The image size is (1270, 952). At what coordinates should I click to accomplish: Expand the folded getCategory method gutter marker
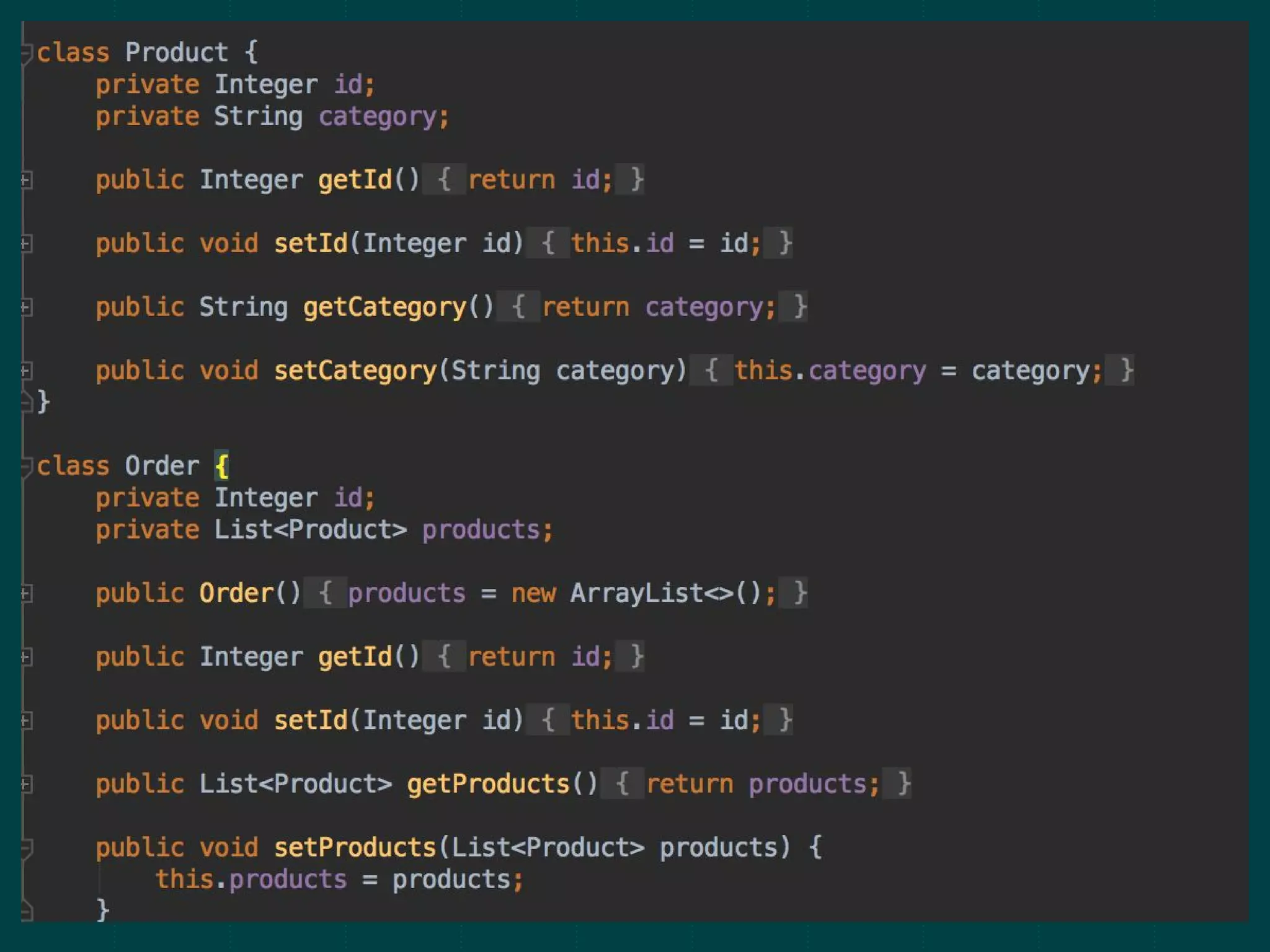click(x=26, y=307)
